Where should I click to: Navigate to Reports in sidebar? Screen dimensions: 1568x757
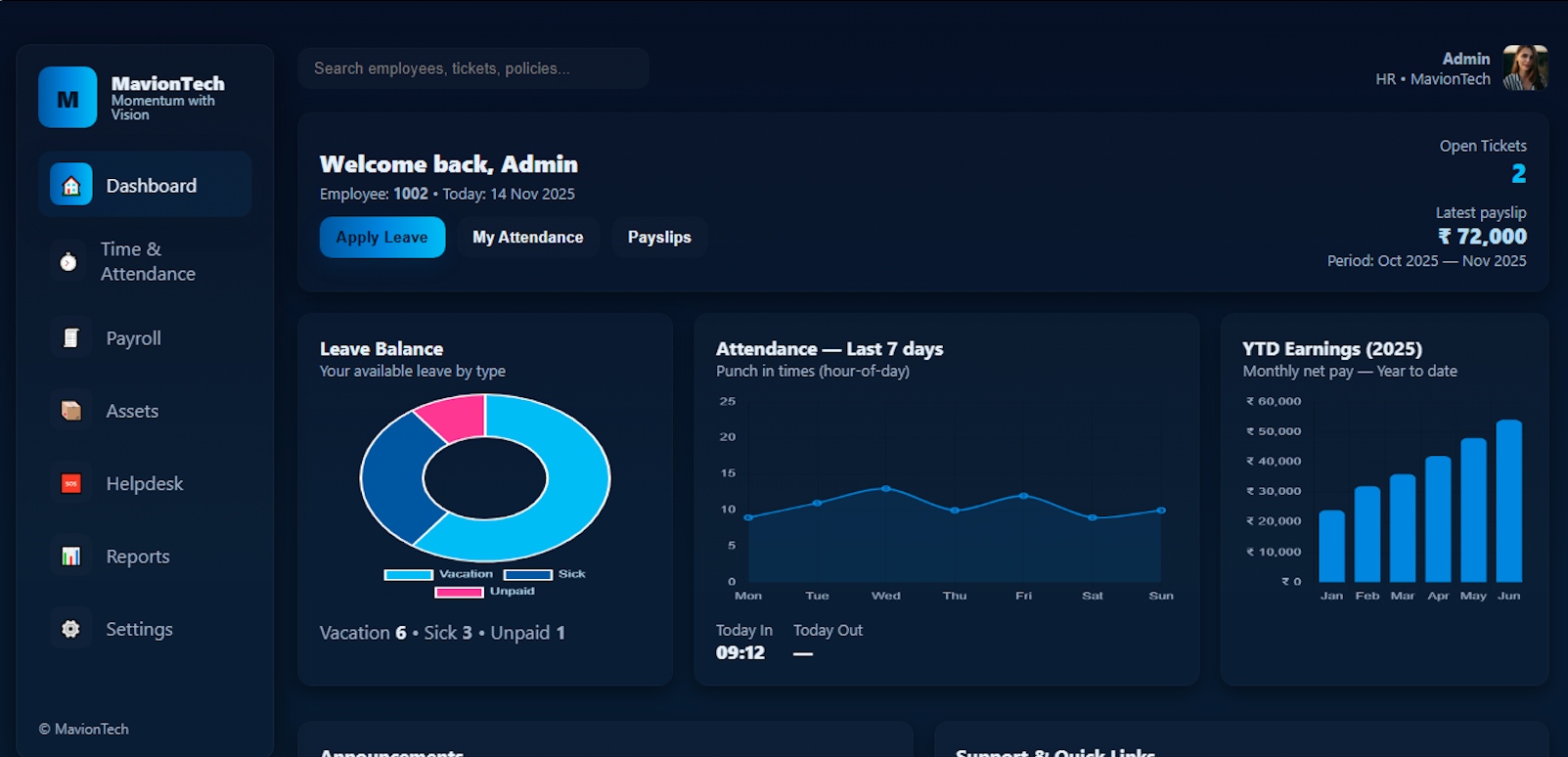(138, 557)
